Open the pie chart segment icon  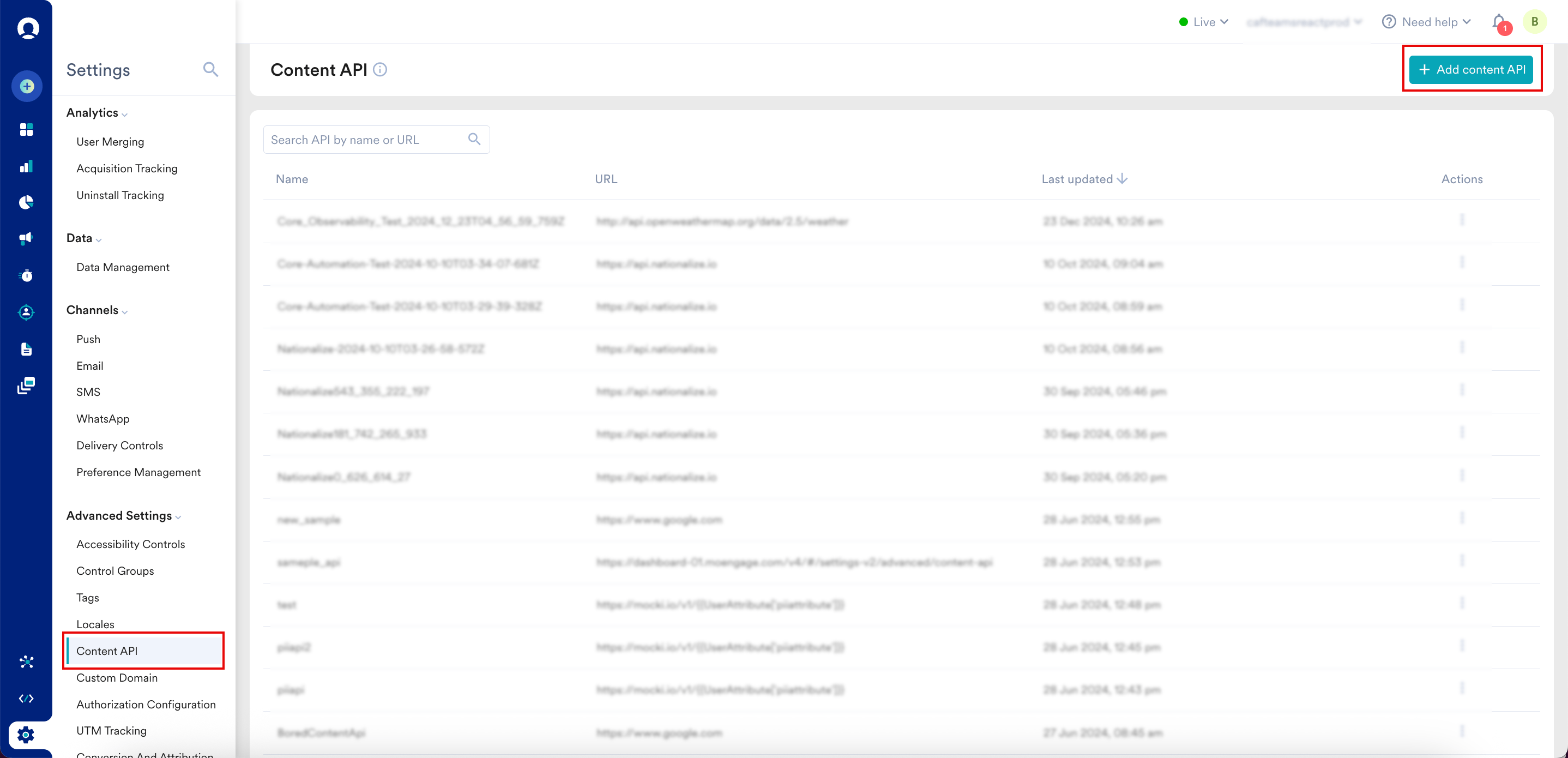pos(26,202)
